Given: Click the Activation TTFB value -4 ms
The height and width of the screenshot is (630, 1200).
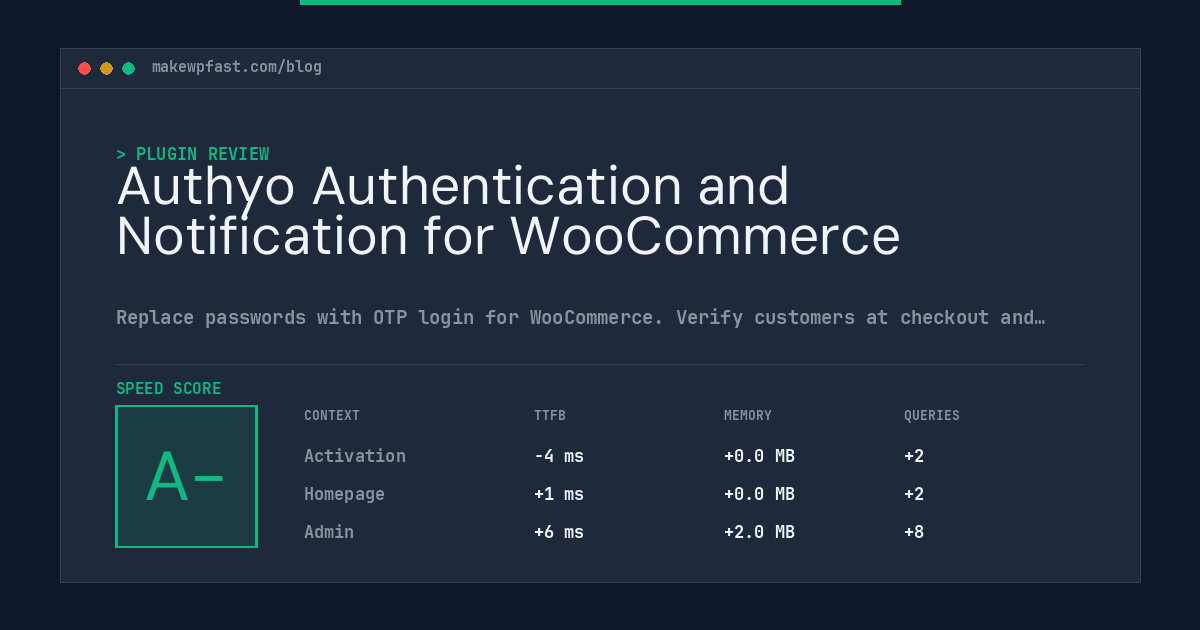Looking at the screenshot, I should (x=559, y=456).
